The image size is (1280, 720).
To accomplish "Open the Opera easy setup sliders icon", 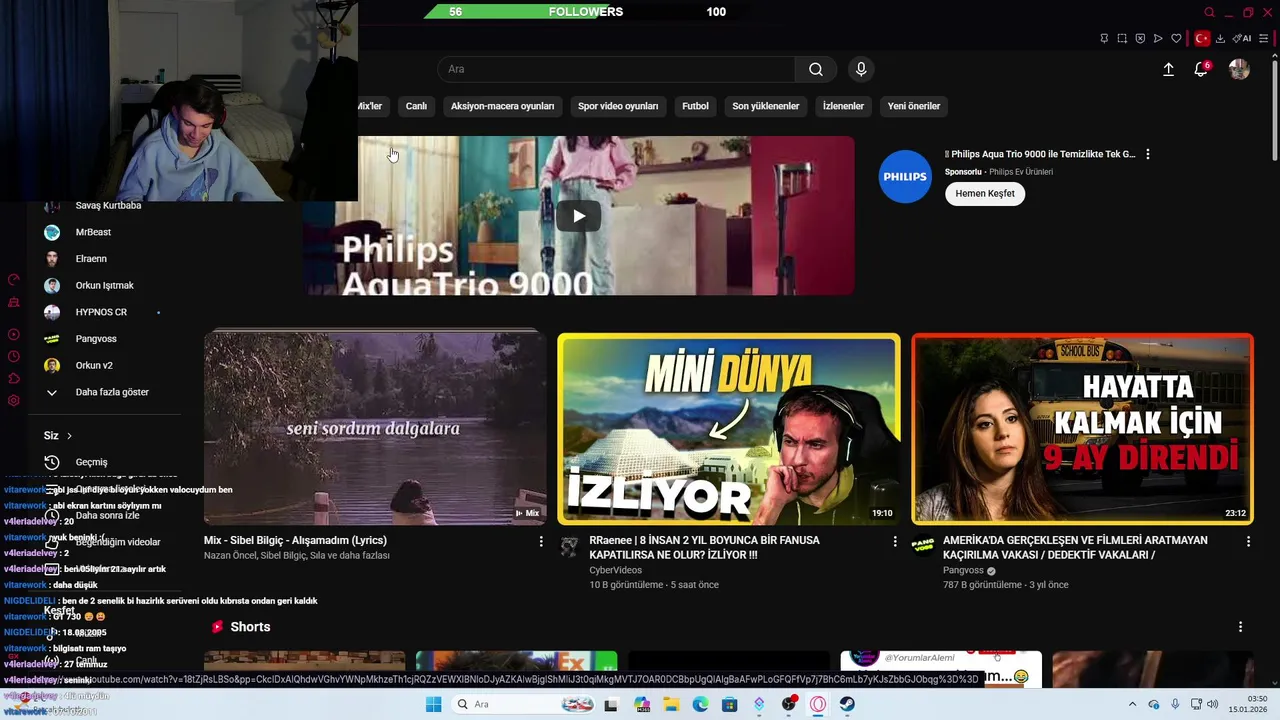I will coord(1265,39).
